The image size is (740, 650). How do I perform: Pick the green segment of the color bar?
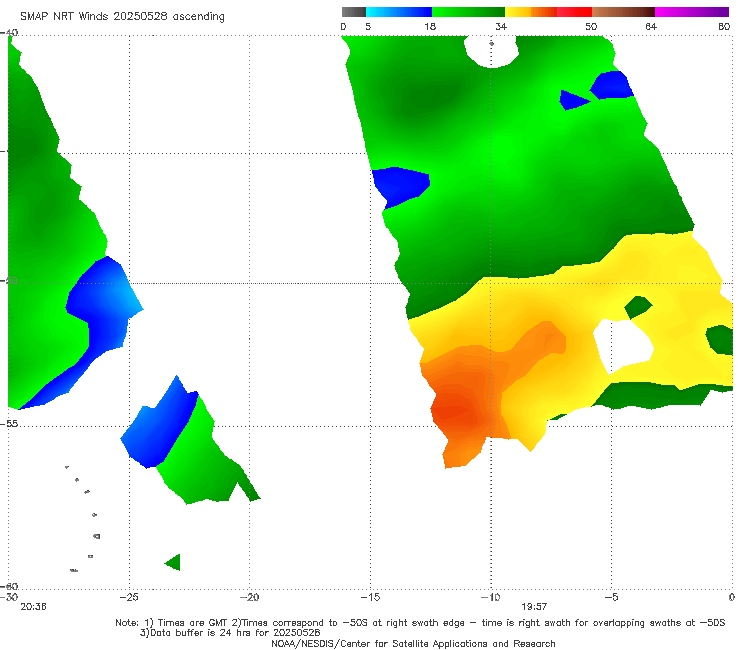[x=468, y=12]
